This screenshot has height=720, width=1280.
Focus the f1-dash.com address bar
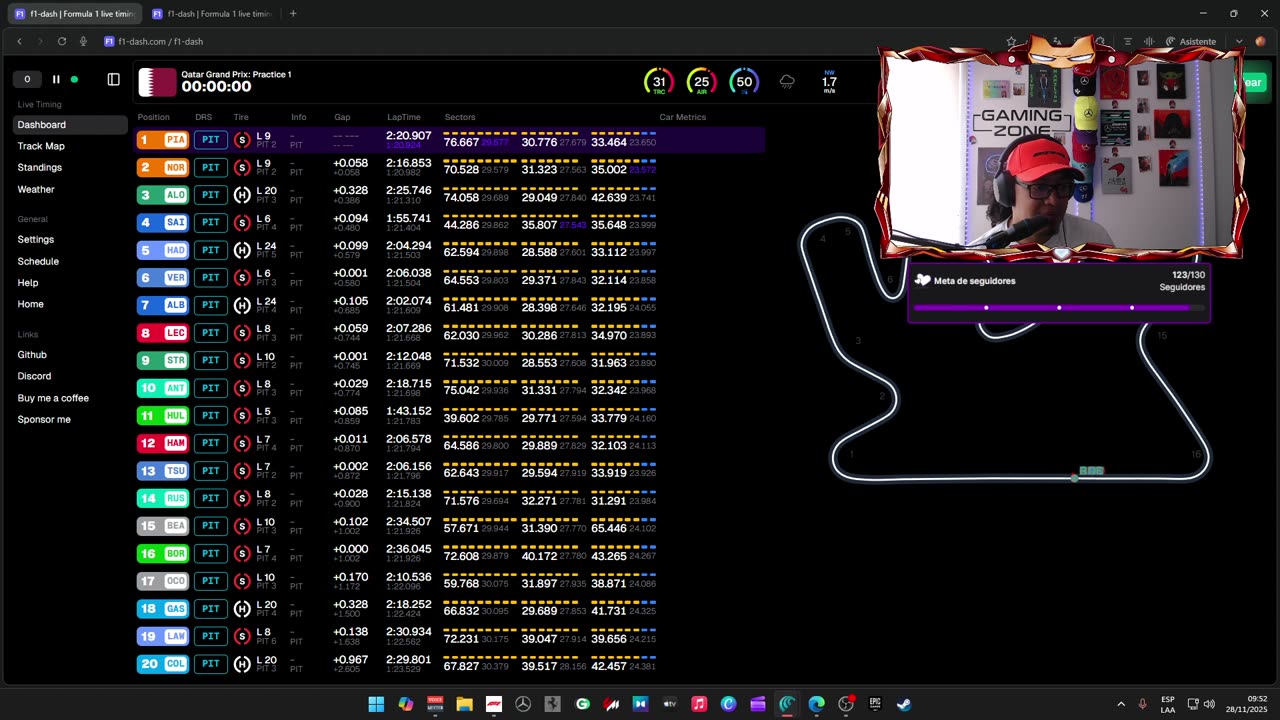point(160,42)
